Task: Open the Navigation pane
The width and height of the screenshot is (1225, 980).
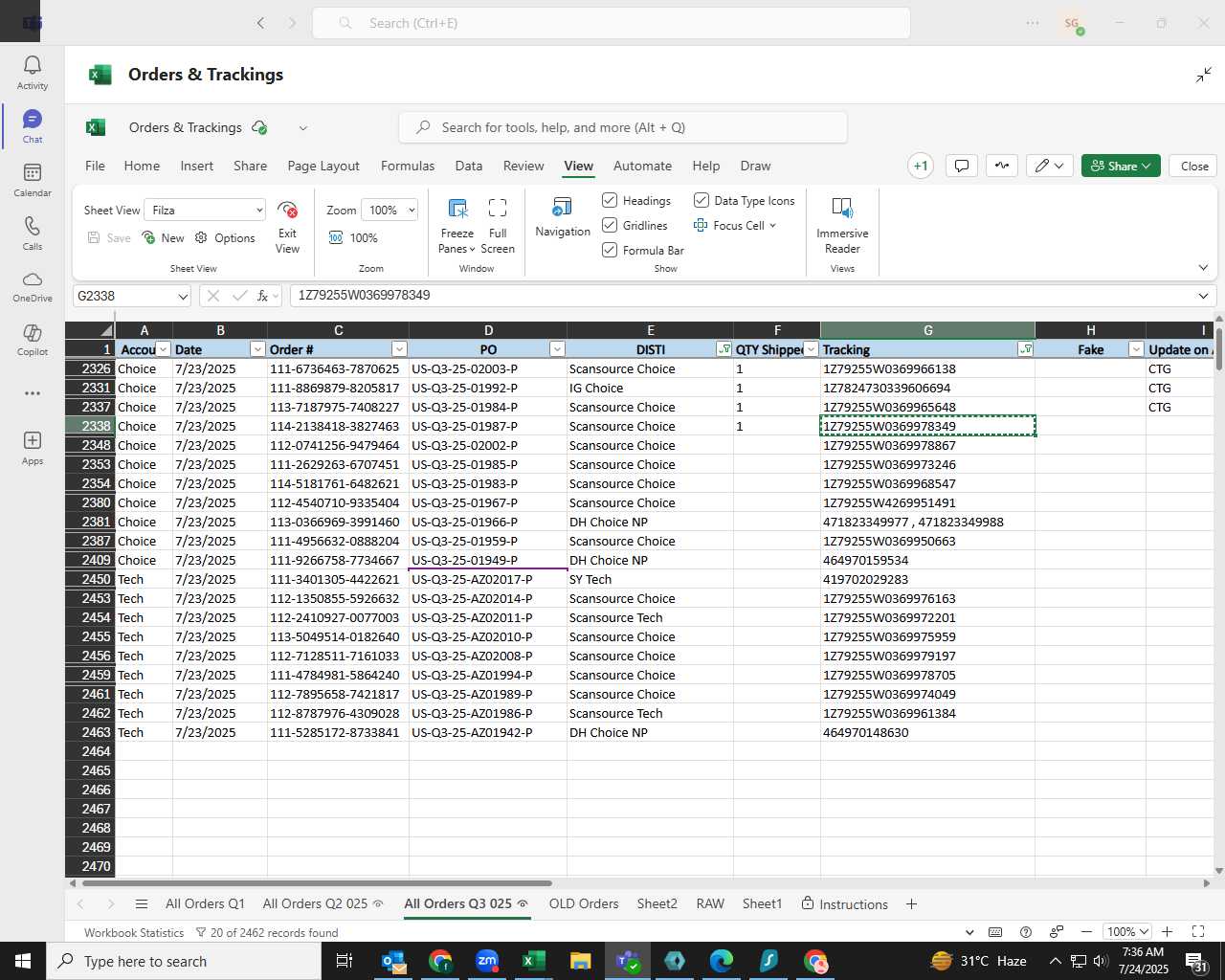Action: (563, 218)
